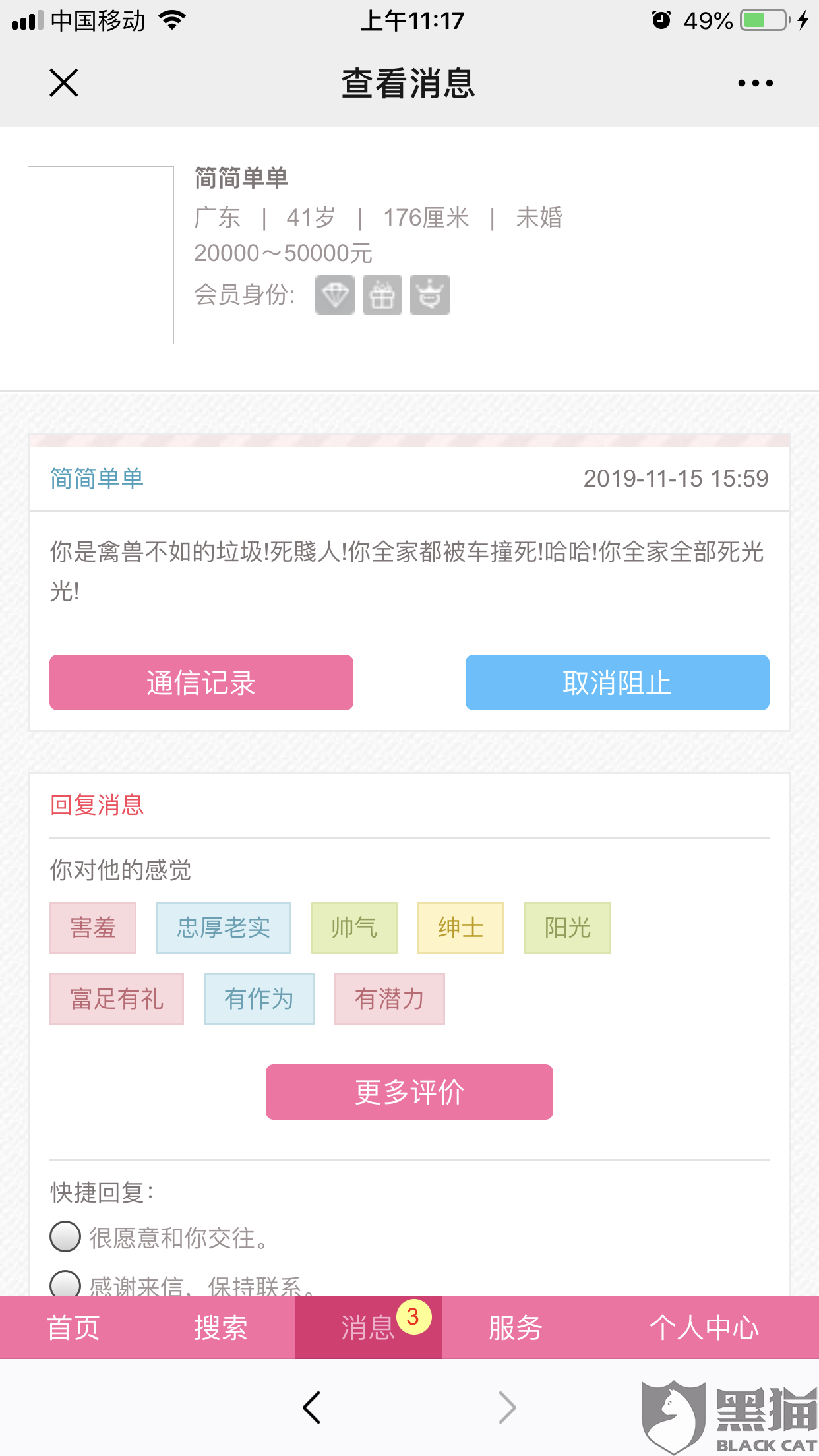Screen dimensions: 819x1456
Task: Choose the 忠厚老实 impression tag
Action: click(x=224, y=928)
